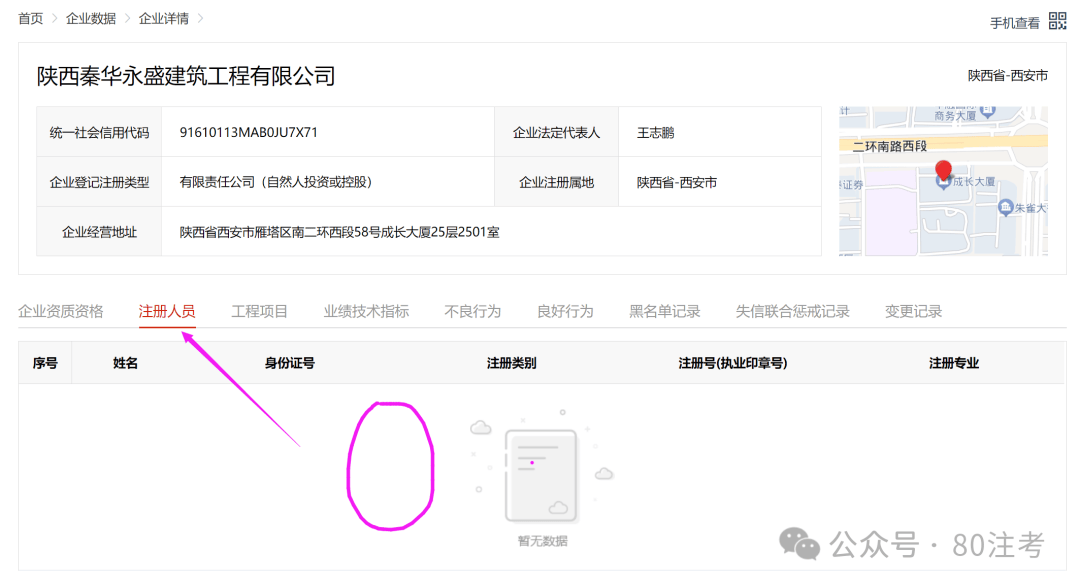Click the WeChat logo in watermark
The image size is (1080, 588).
(800, 544)
